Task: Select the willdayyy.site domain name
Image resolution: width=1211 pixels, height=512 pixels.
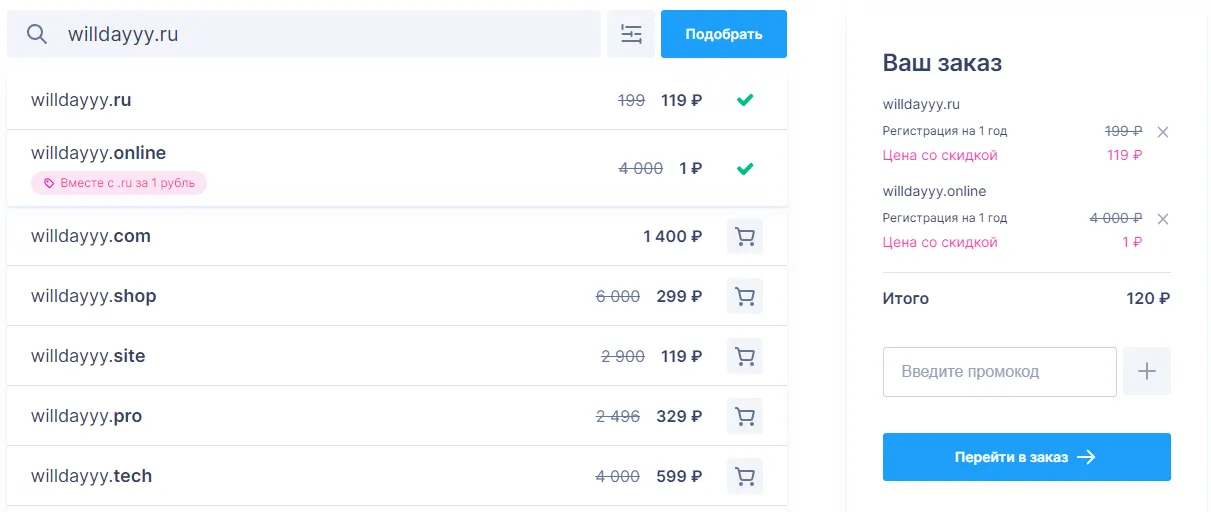Action: point(88,356)
